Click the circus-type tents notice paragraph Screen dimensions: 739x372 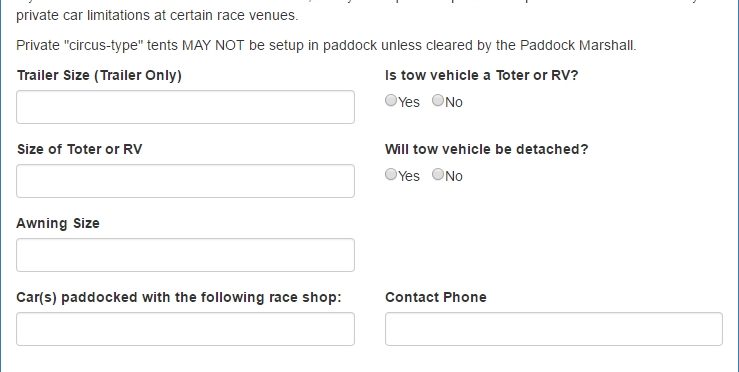point(326,46)
